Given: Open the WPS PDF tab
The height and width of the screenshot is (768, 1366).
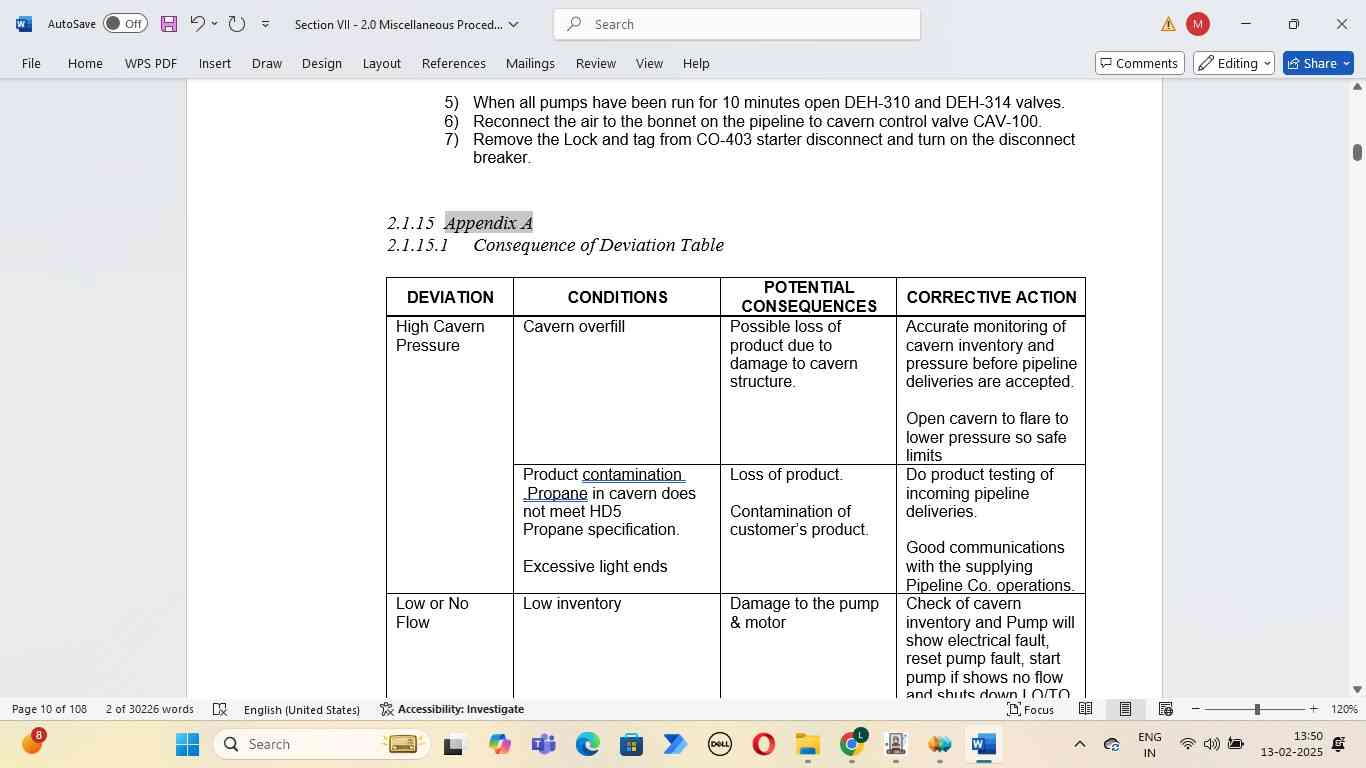Looking at the screenshot, I should (x=151, y=63).
